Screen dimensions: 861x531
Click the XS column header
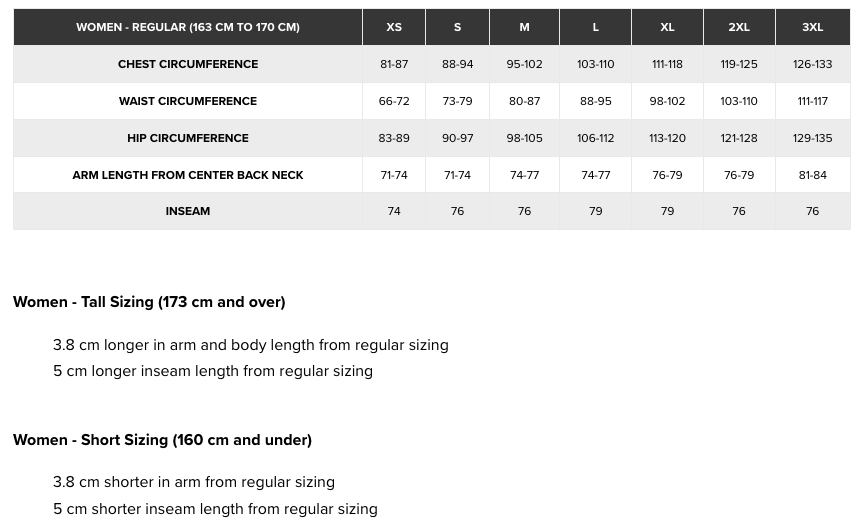[394, 27]
